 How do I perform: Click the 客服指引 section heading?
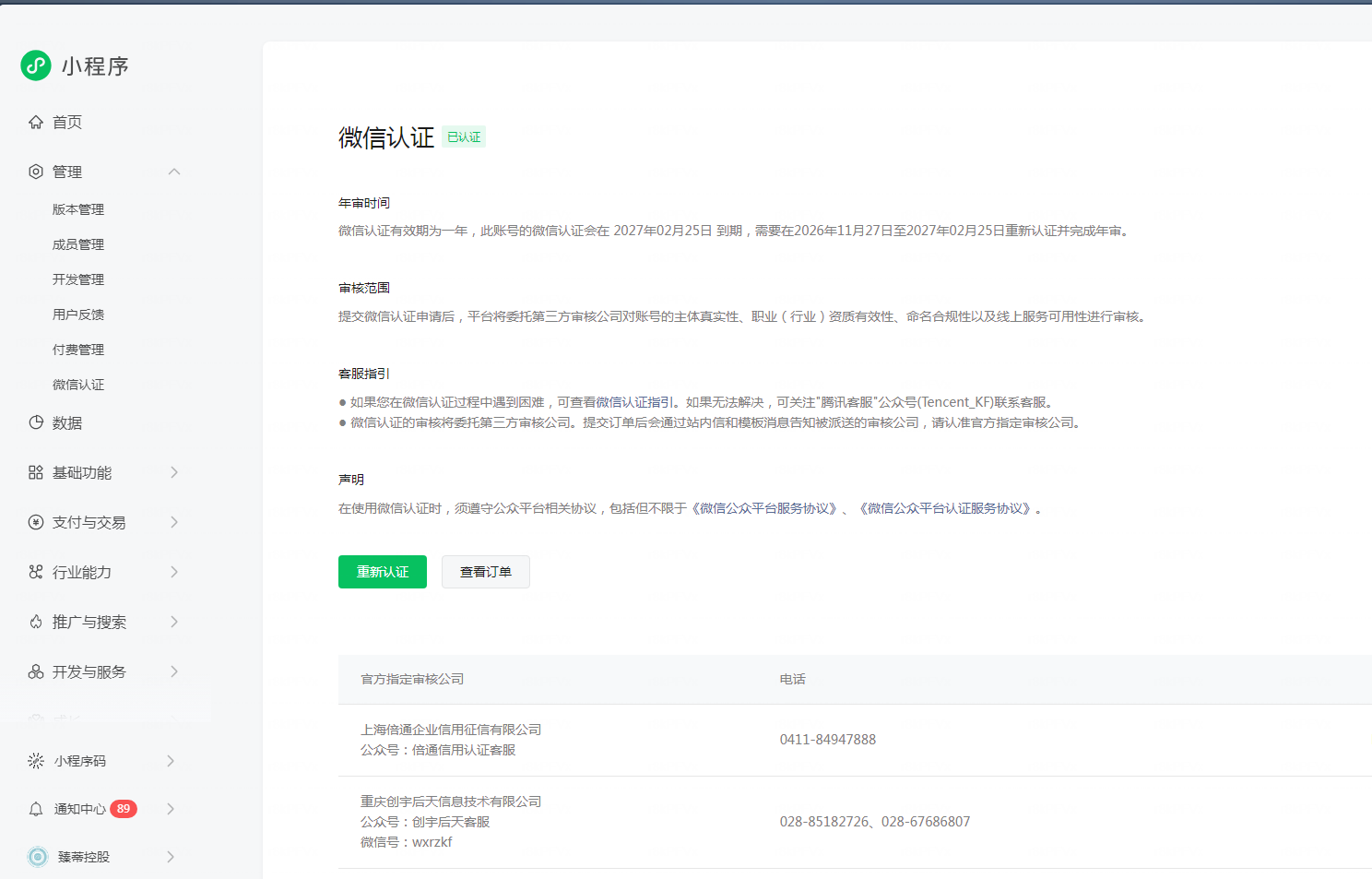[x=364, y=374]
